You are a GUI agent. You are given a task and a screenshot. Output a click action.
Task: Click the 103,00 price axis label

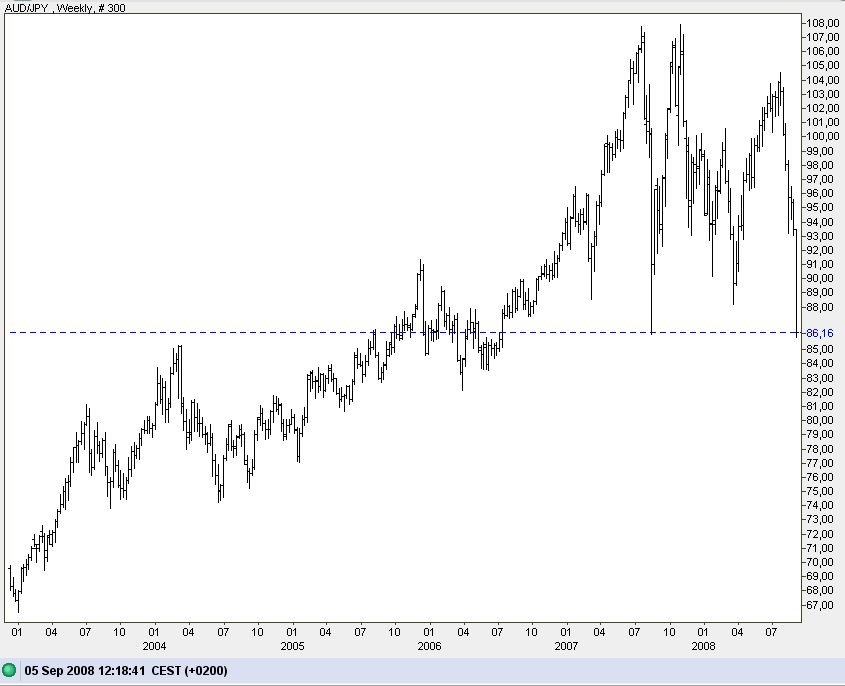[823, 94]
